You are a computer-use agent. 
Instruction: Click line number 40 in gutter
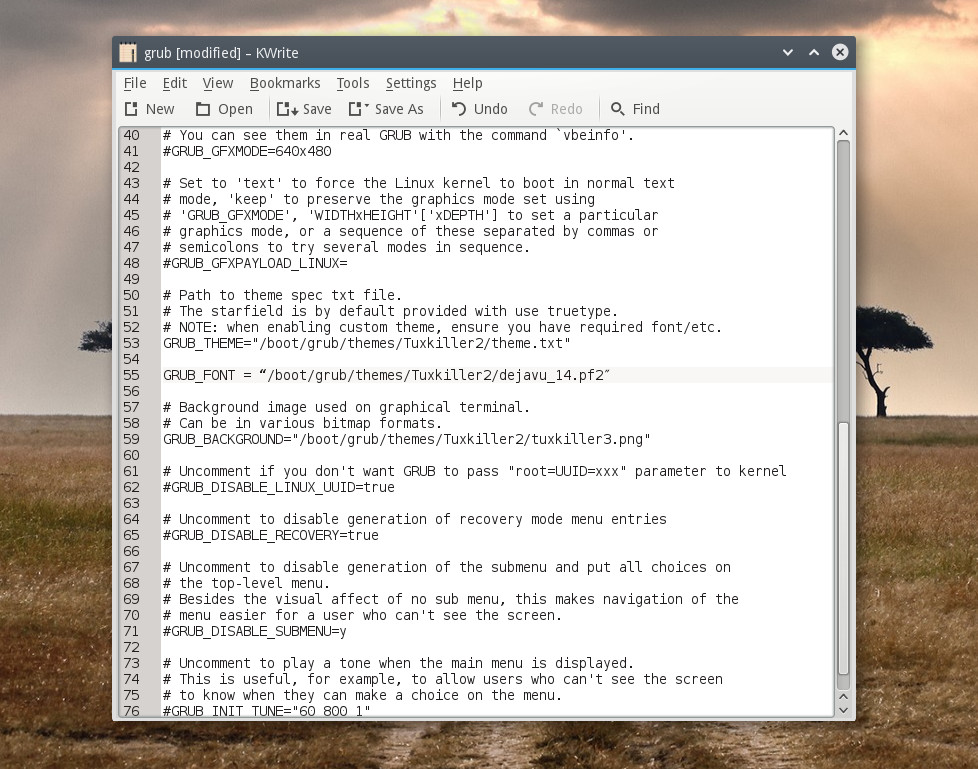132,135
